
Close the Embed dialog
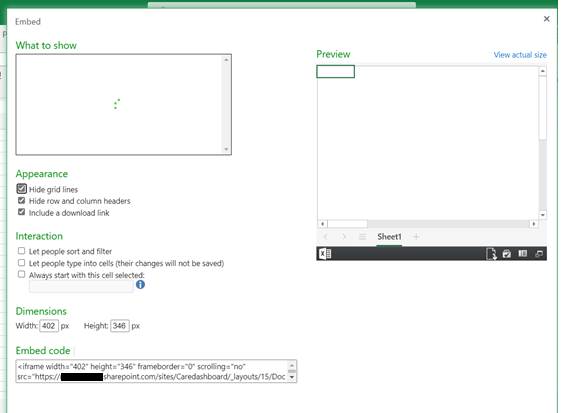546,19
